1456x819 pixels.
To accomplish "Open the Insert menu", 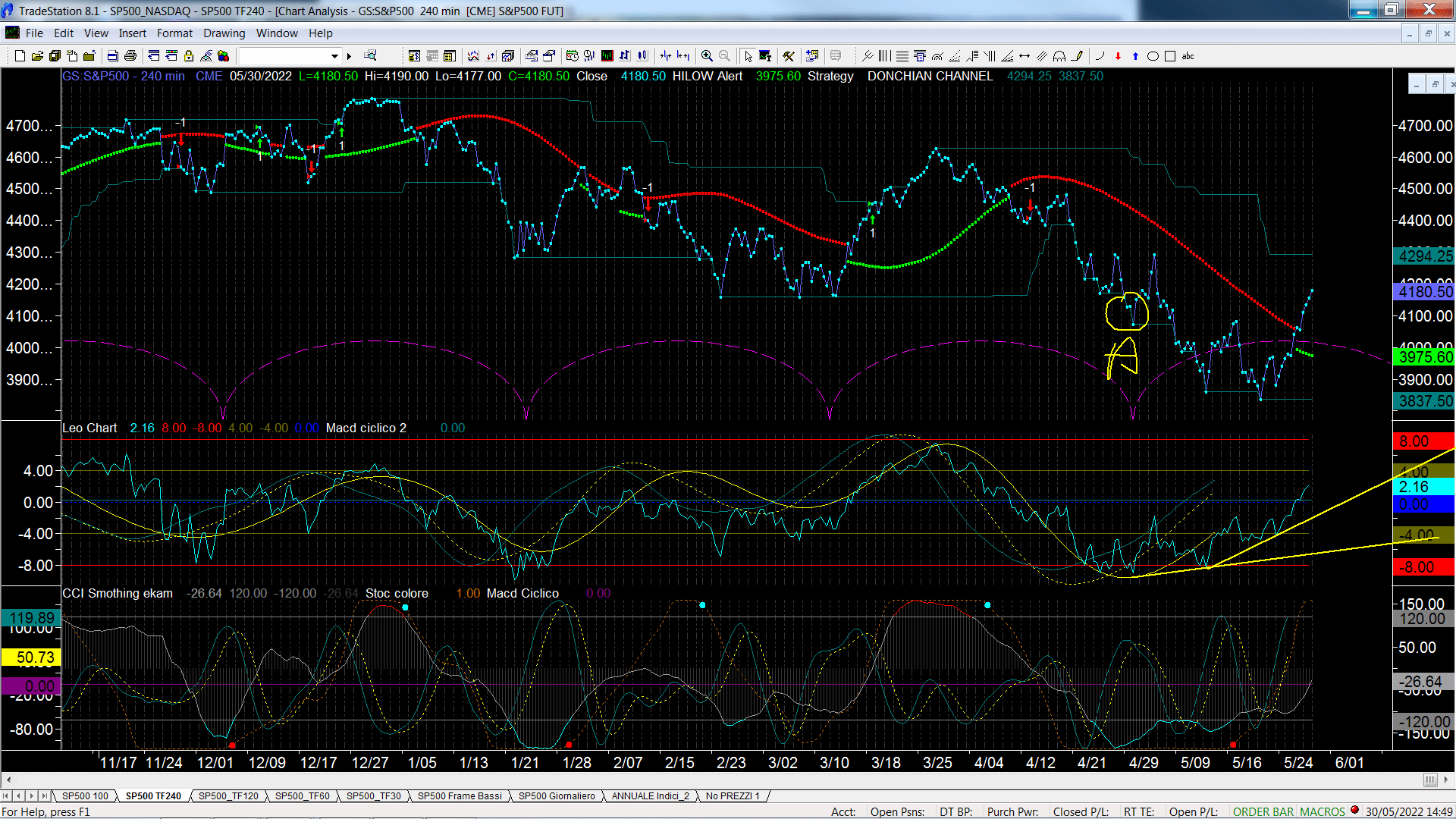I will pos(132,33).
